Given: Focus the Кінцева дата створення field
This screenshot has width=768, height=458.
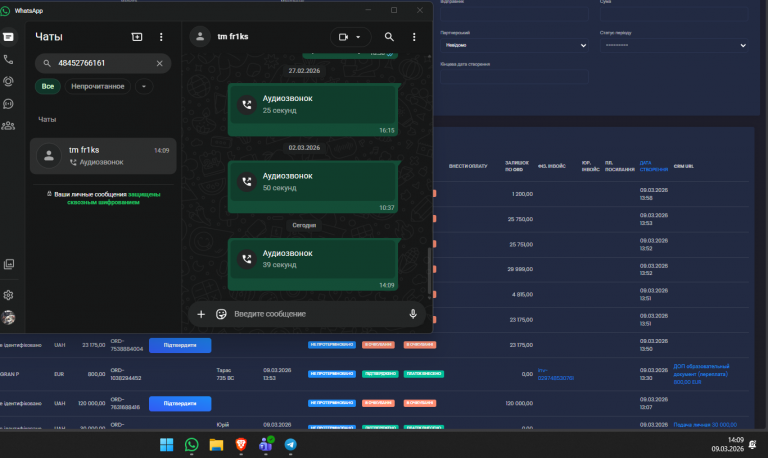Looking at the screenshot, I should [x=514, y=76].
